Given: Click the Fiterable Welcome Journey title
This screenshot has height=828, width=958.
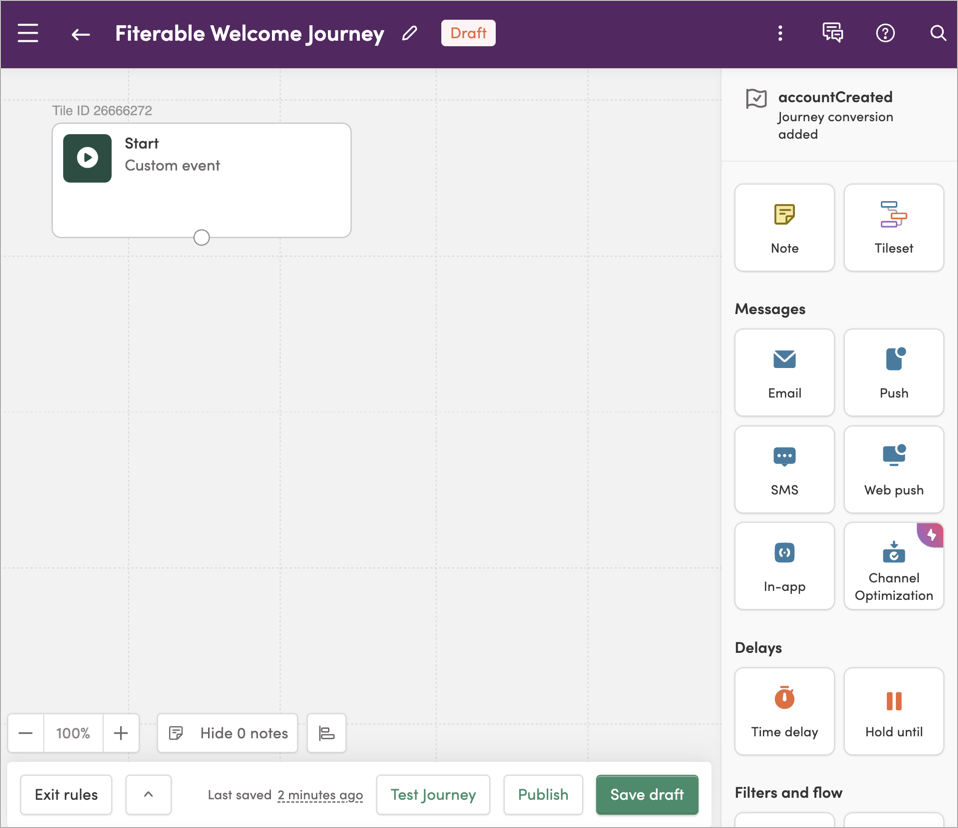Looking at the screenshot, I should [250, 34].
